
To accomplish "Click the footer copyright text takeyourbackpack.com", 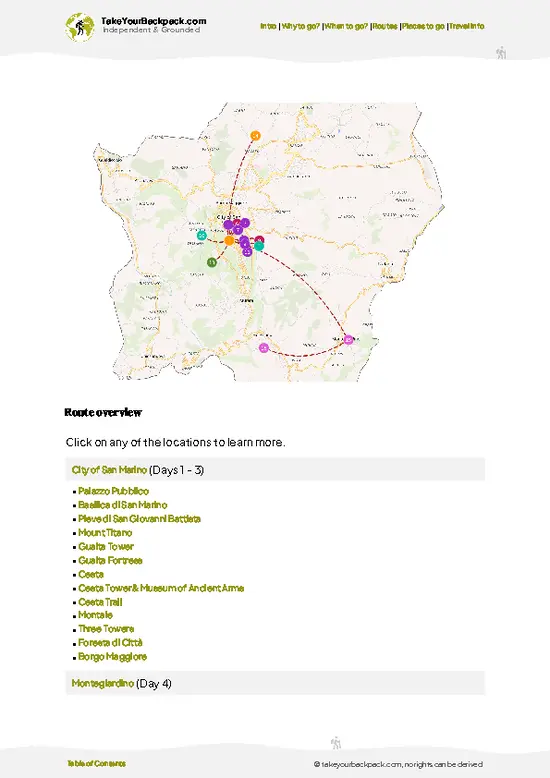I will coord(398,765).
